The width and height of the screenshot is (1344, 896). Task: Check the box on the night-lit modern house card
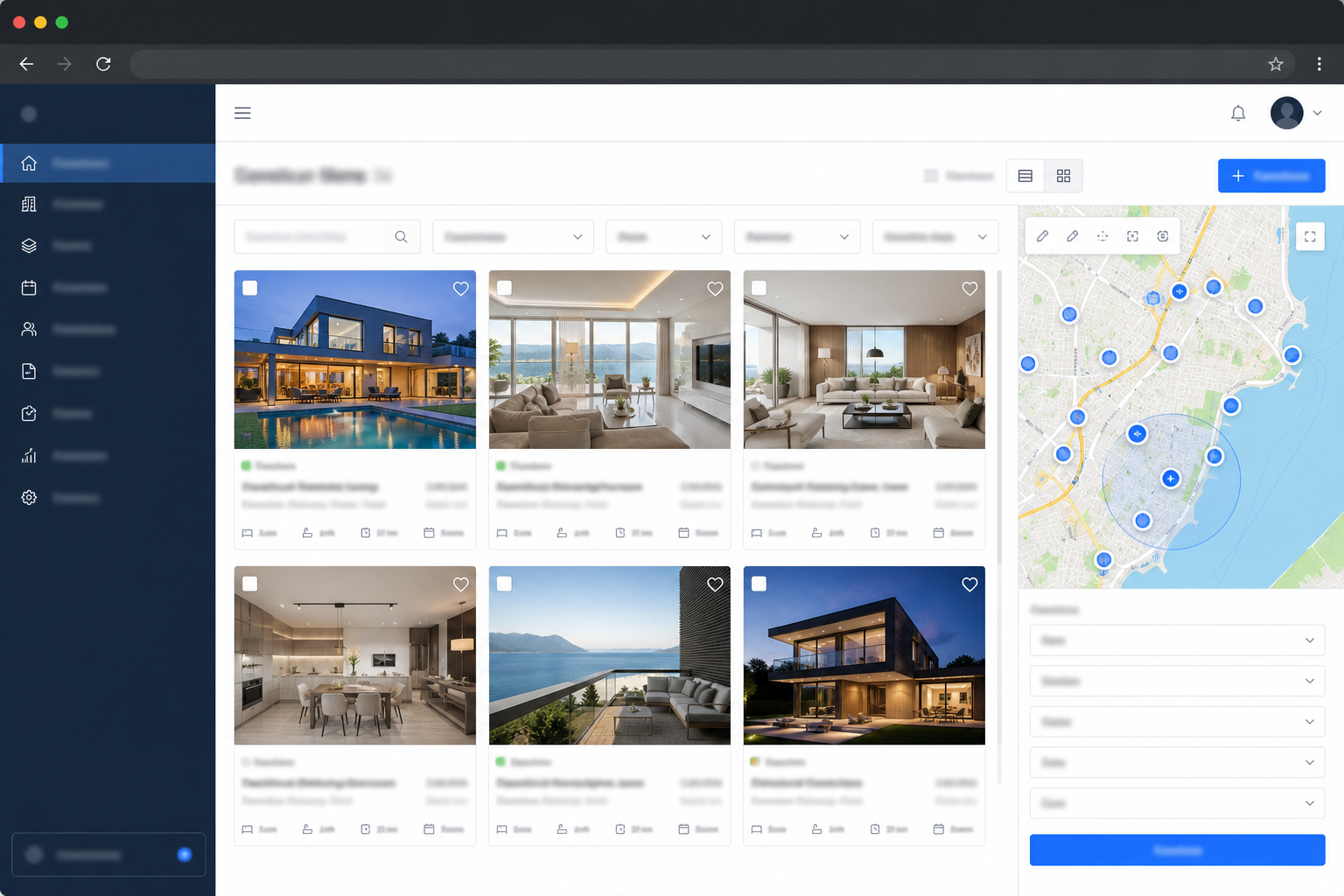click(x=759, y=584)
